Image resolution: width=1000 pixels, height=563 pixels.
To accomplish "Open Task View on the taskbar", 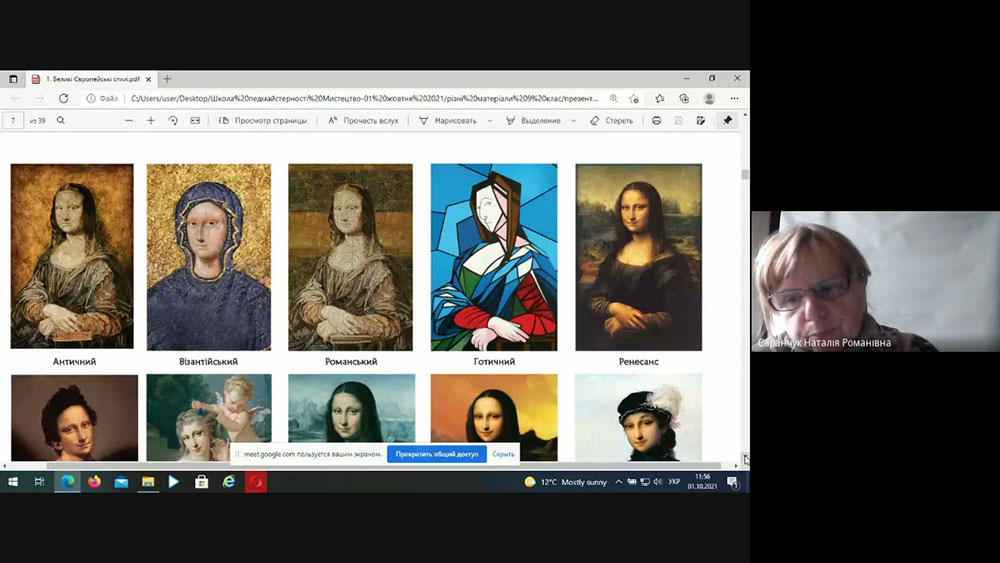I will point(40,482).
